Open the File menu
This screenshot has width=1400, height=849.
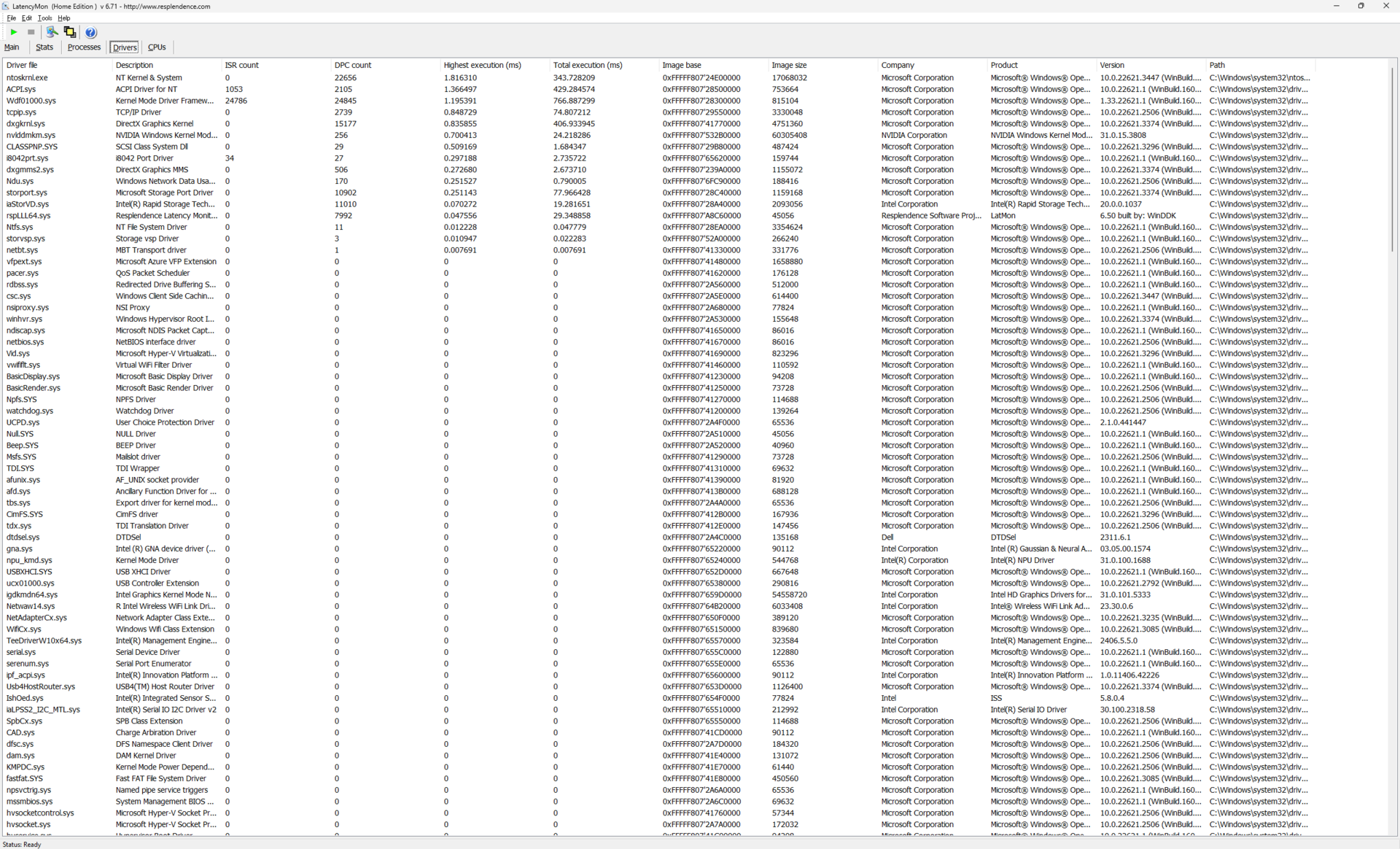[11, 18]
